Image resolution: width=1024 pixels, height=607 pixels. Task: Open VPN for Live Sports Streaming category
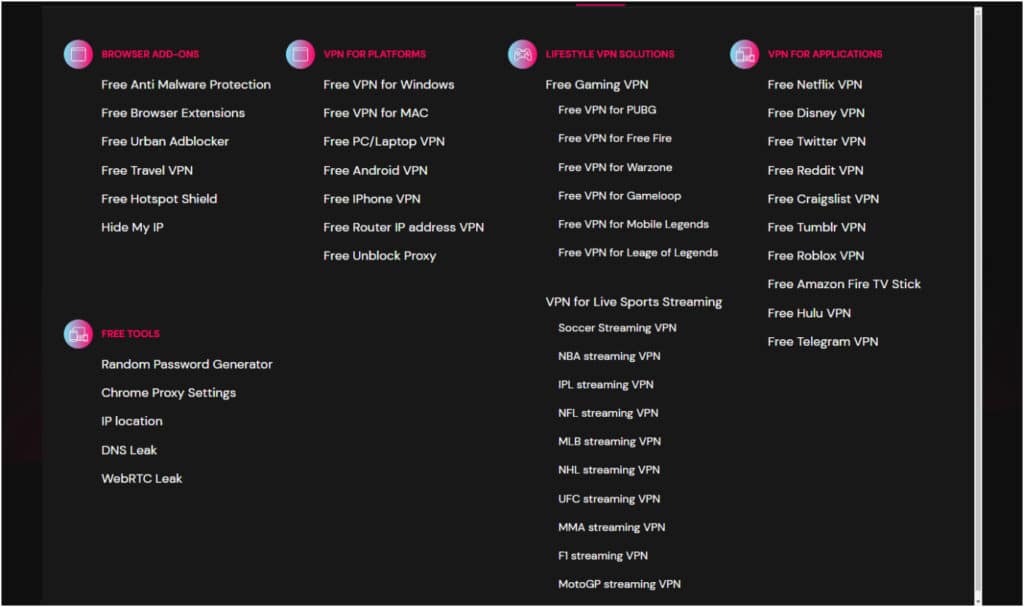pos(633,301)
